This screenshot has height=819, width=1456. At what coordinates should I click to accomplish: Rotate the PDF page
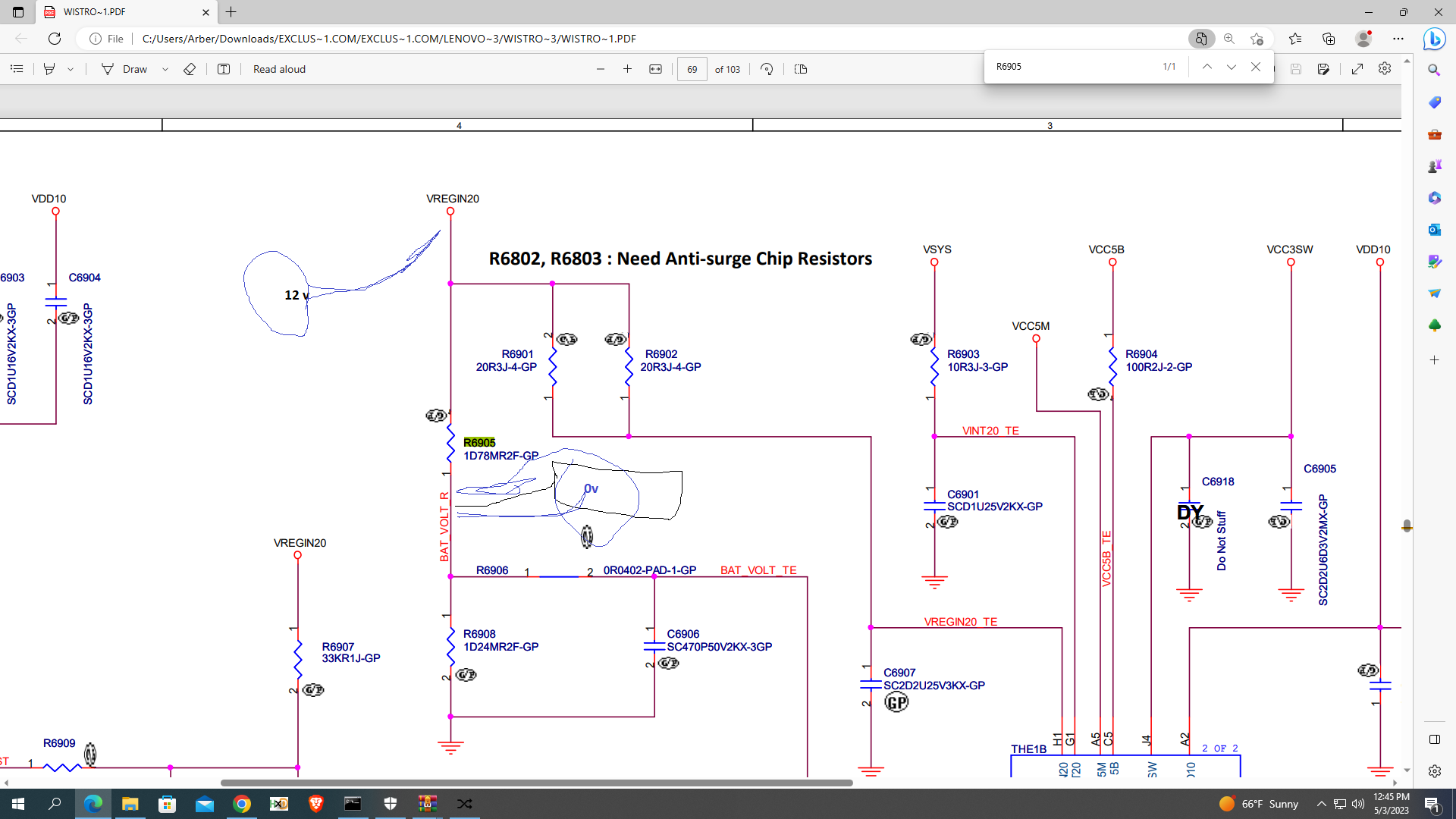[767, 69]
